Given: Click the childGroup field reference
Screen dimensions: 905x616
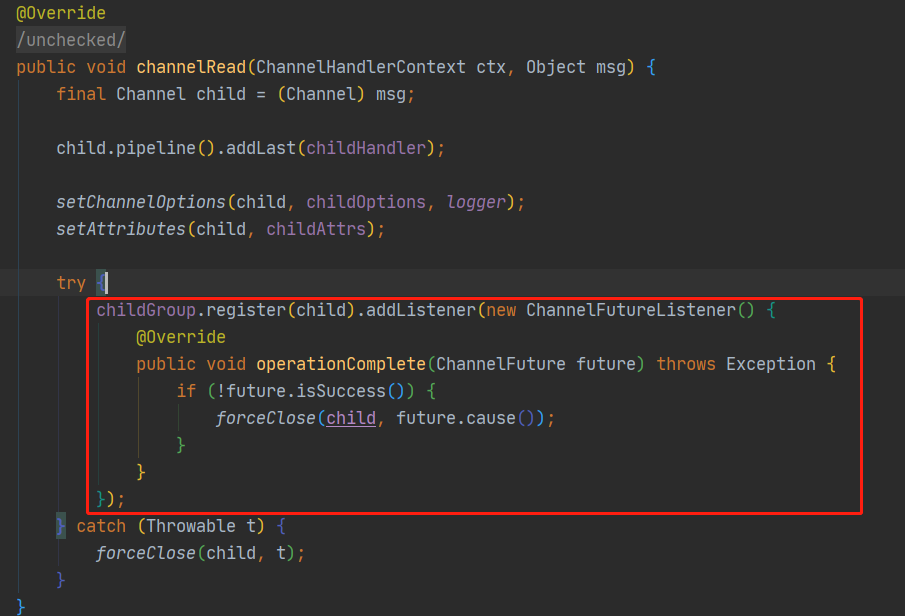Looking at the screenshot, I should point(146,310).
